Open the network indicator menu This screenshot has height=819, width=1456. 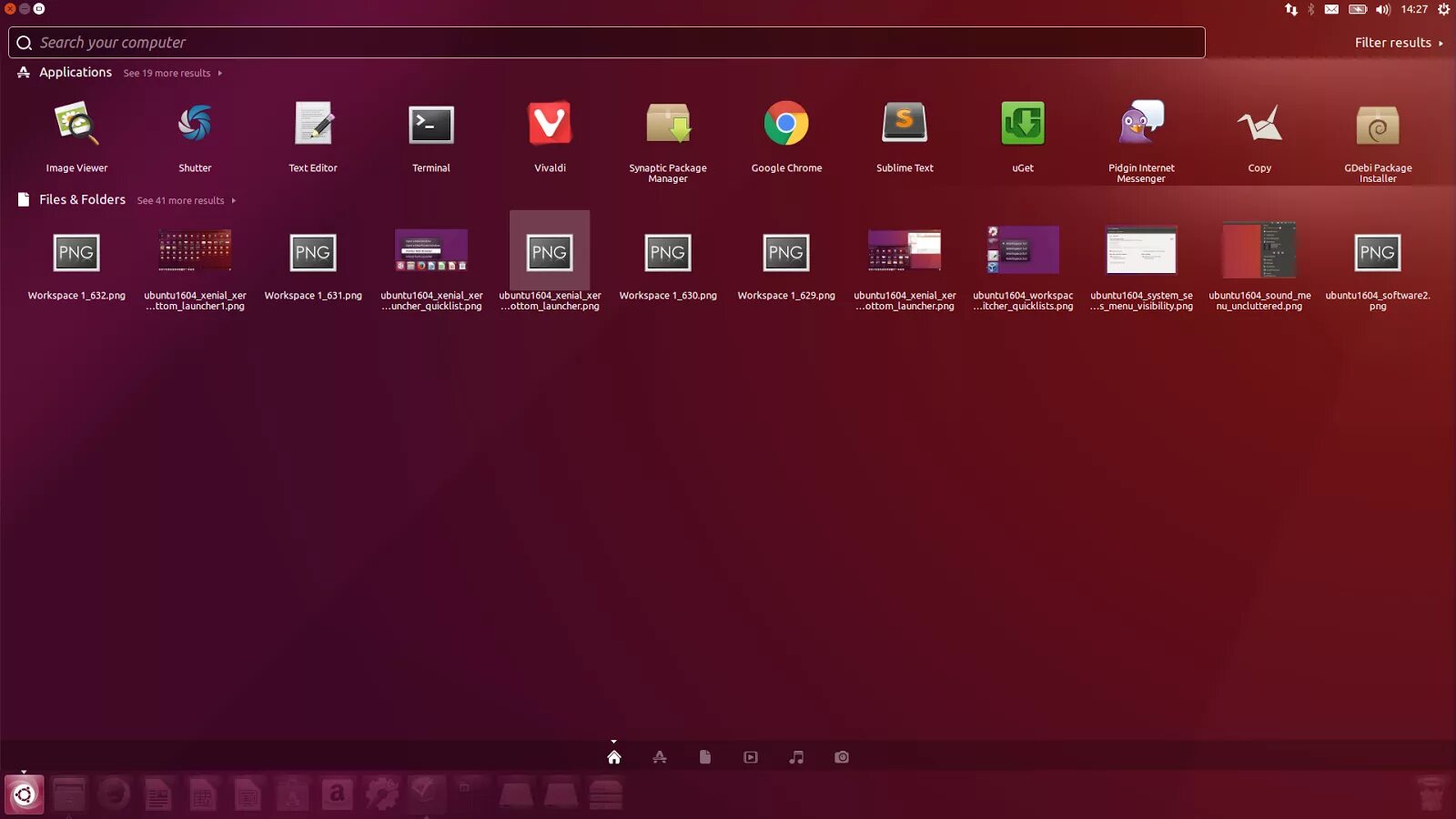point(1291,9)
